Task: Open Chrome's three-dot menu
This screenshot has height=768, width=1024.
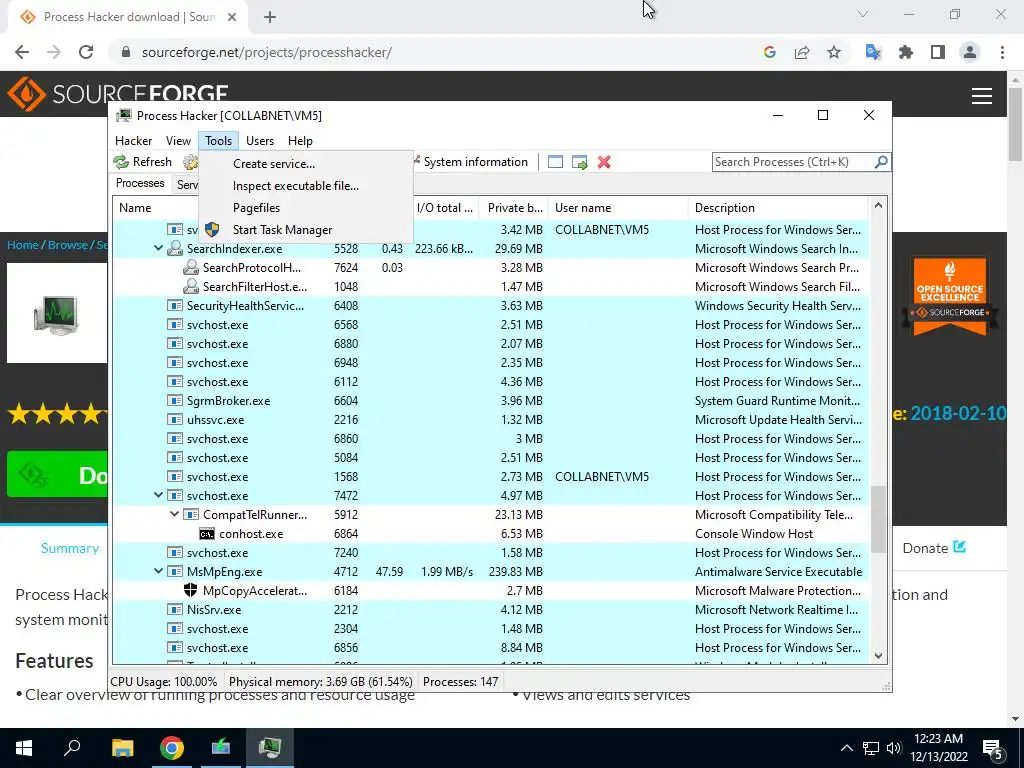Action: click(1002, 52)
